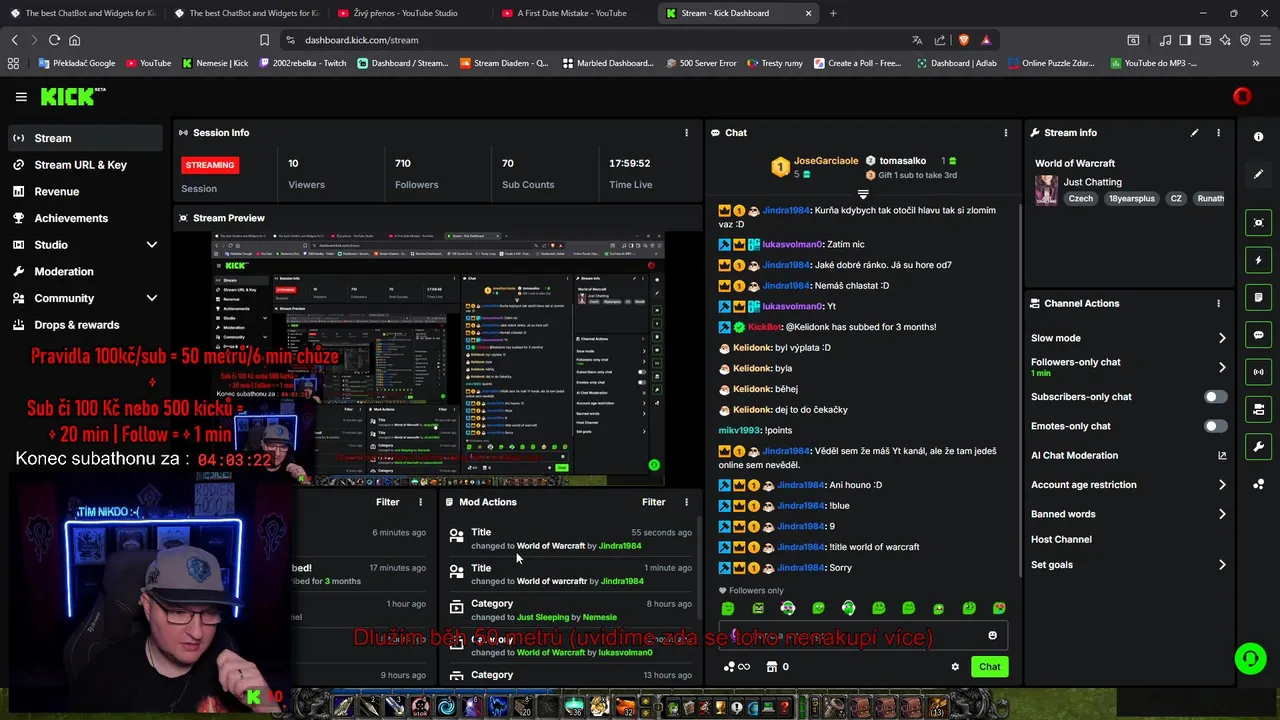Toggle Subscribers-only chat switch
This screenshot has width=1280, height=720.
click(x=1215, y=397)
